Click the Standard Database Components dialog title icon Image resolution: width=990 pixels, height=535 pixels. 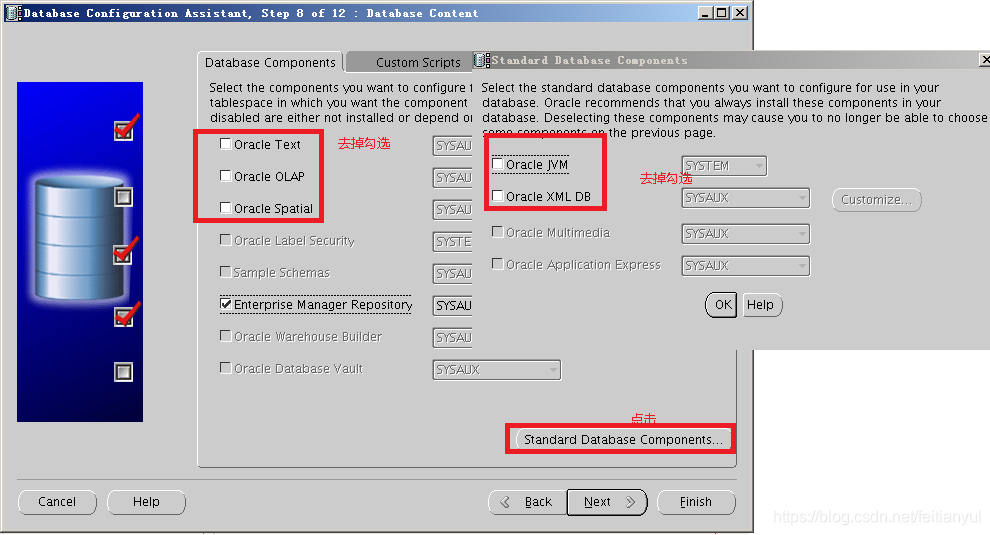482,60
